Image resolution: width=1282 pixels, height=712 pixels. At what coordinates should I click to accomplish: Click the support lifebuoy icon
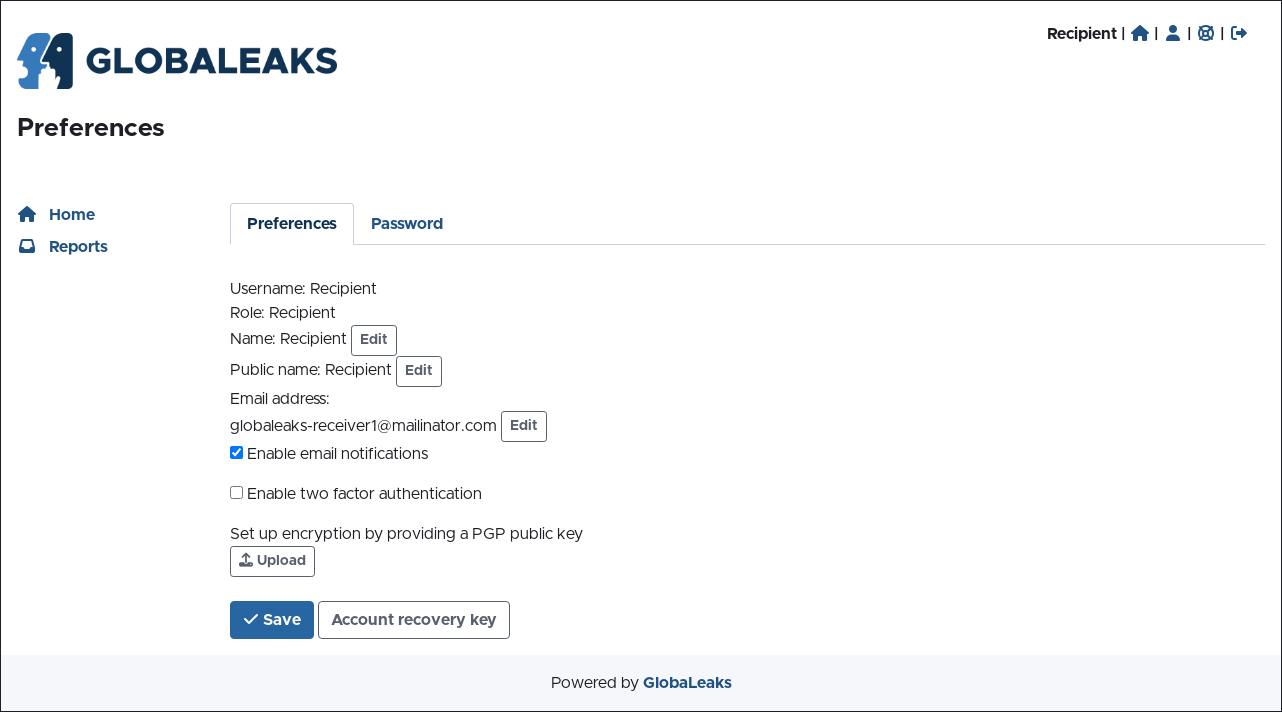(x=1206, y=33)
